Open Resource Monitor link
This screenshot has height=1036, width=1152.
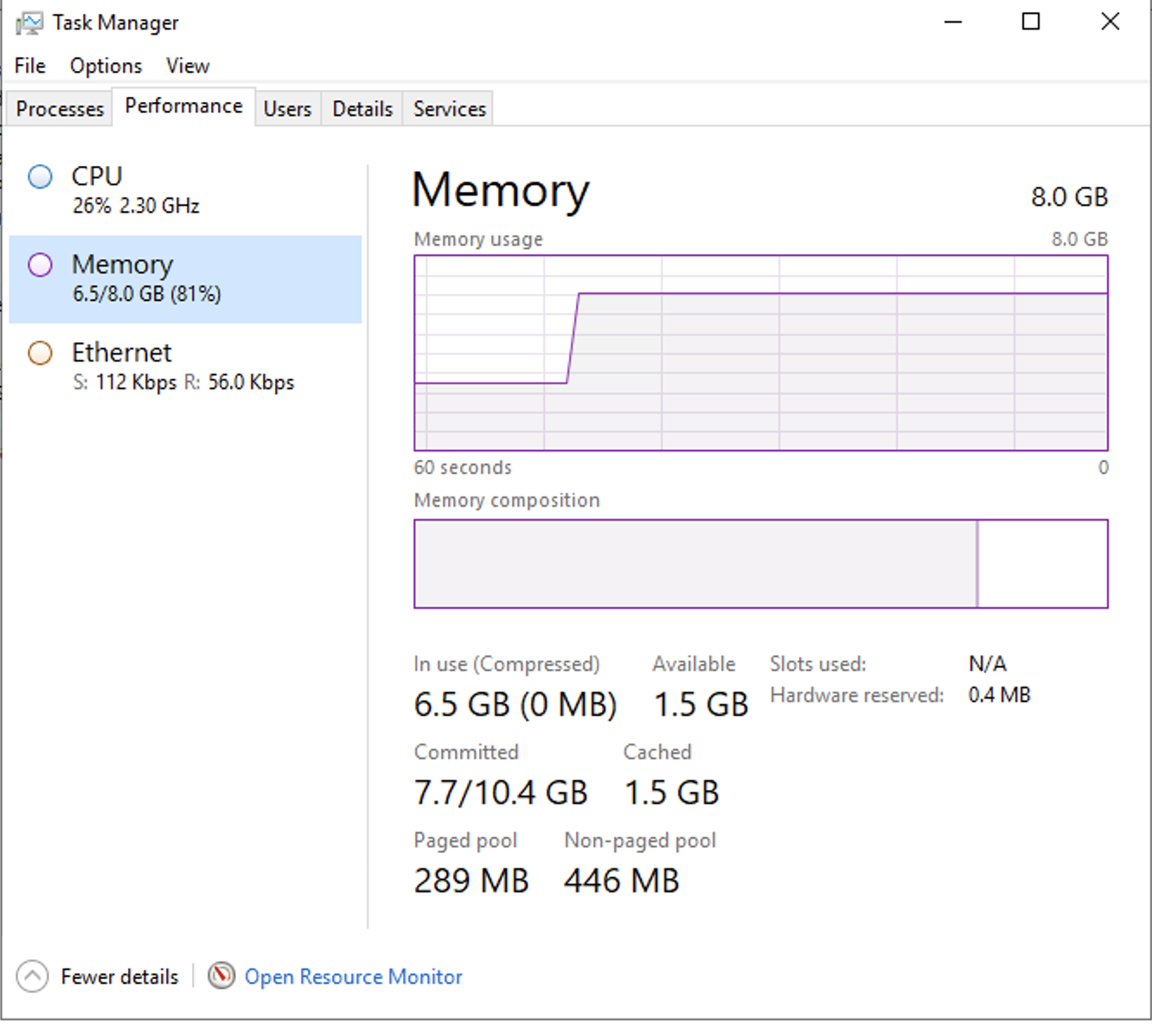click(x=353, y=976)
